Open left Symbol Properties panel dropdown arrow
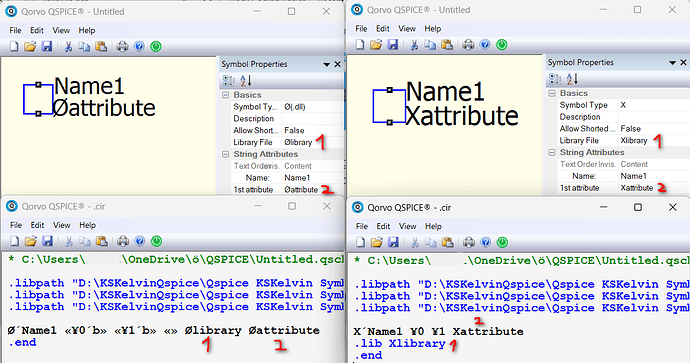 point(327,65)
